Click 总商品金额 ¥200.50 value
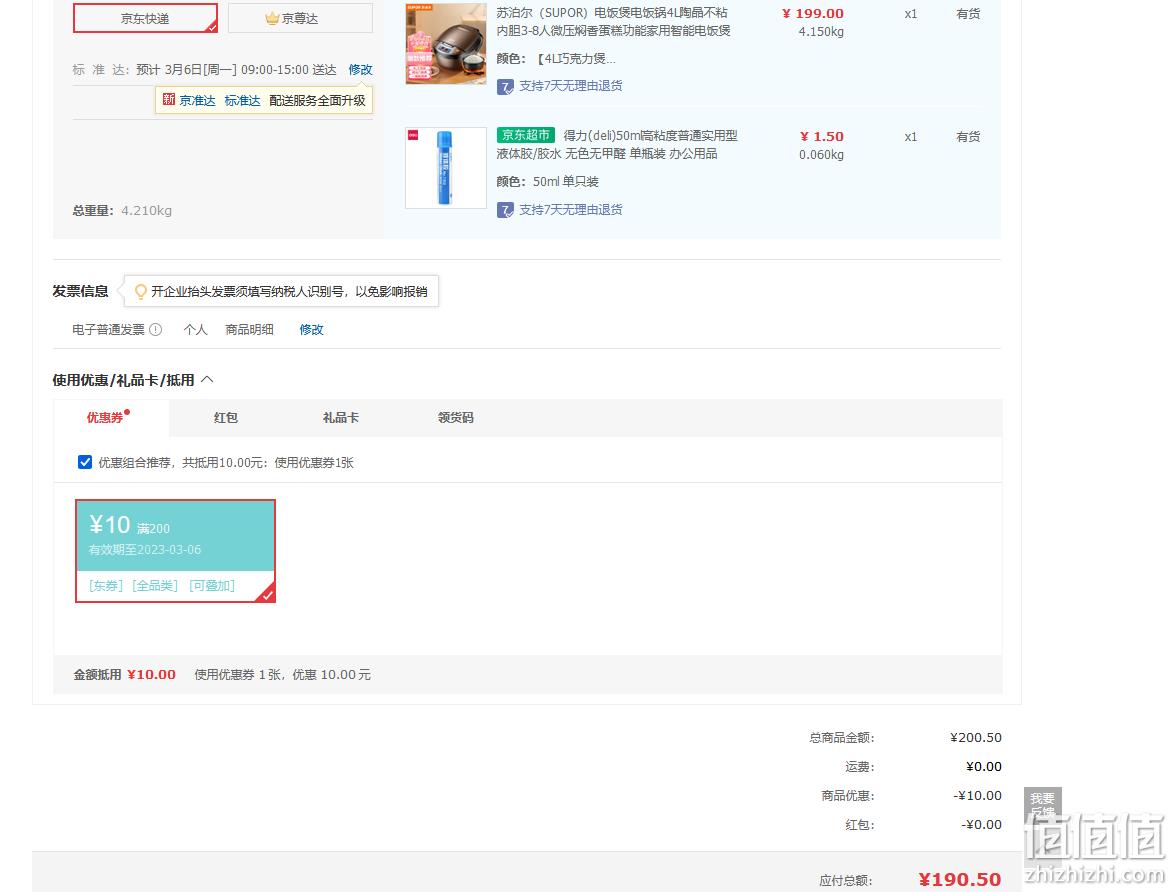 (x=976, y=738)
